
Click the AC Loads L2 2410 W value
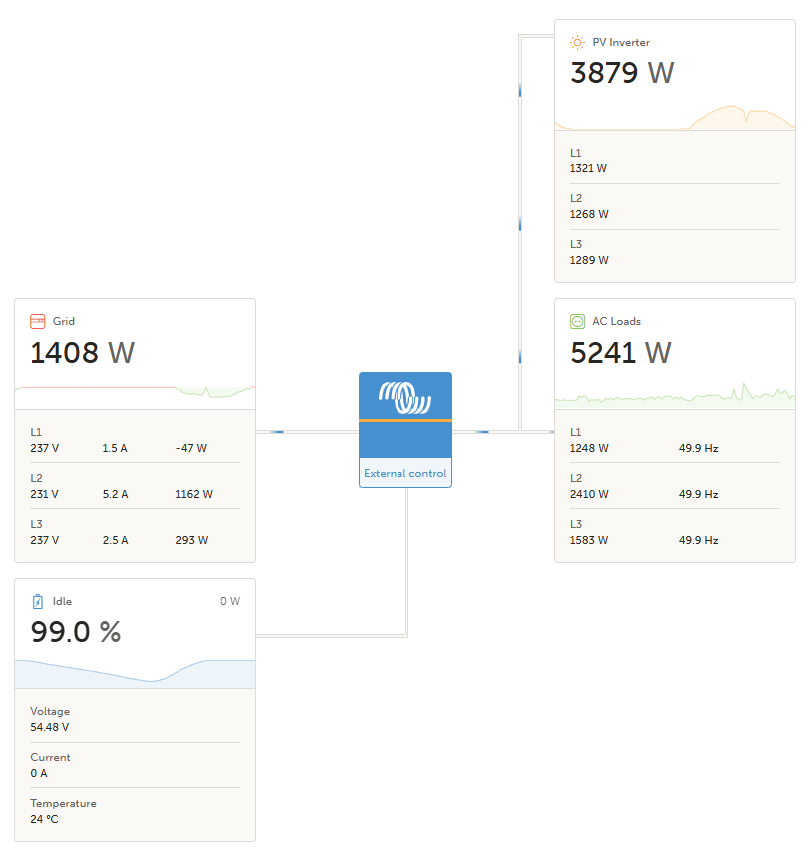pos(589,494)
